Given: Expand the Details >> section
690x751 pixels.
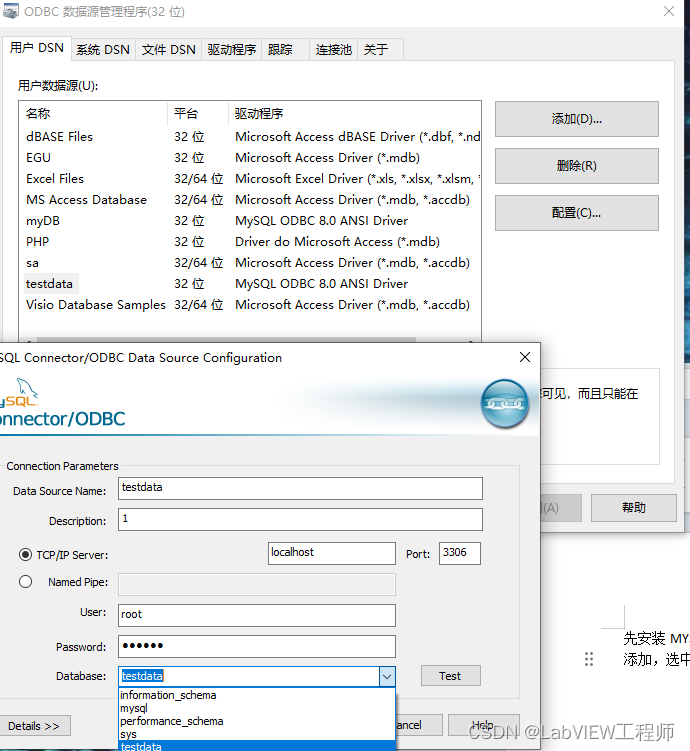Looking at the screenshot, I should click(x=34, y=726).
